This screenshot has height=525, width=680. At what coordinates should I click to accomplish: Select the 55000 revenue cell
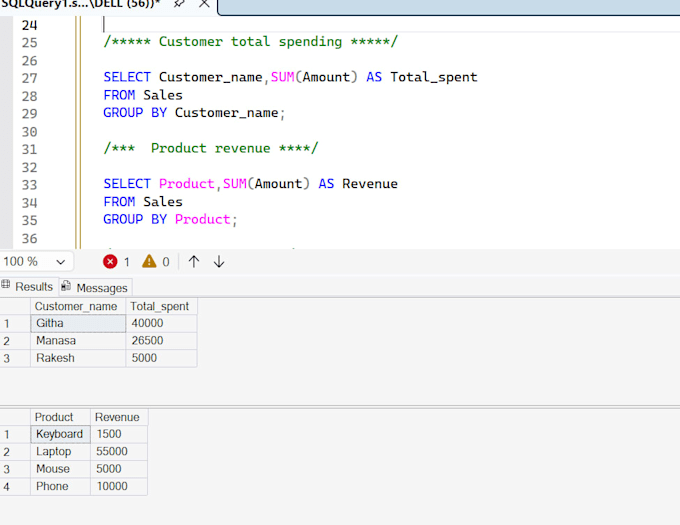click(x=119, y=451)
